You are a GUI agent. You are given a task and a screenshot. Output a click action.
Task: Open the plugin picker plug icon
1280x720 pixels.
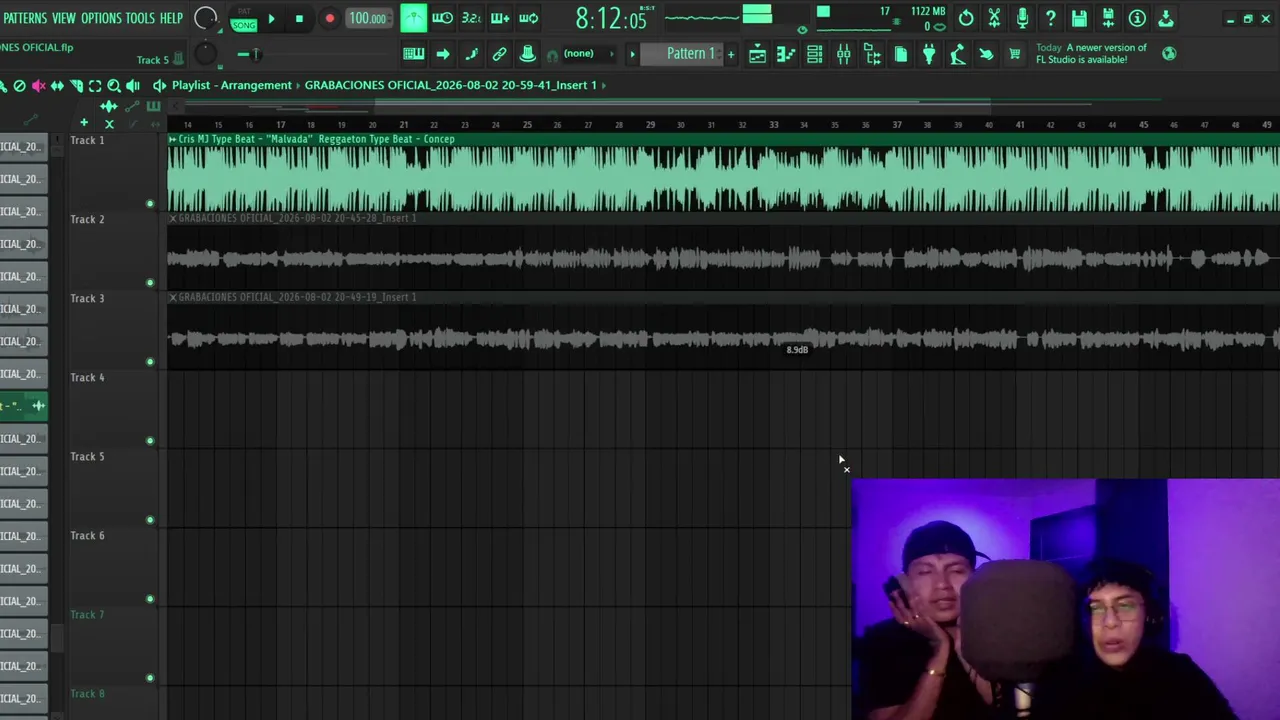tap(929, 54)
